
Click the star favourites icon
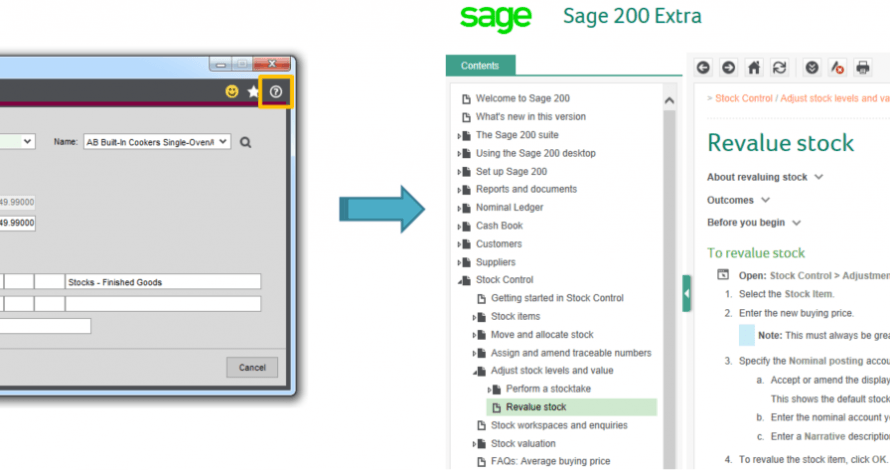coord(253,91)
